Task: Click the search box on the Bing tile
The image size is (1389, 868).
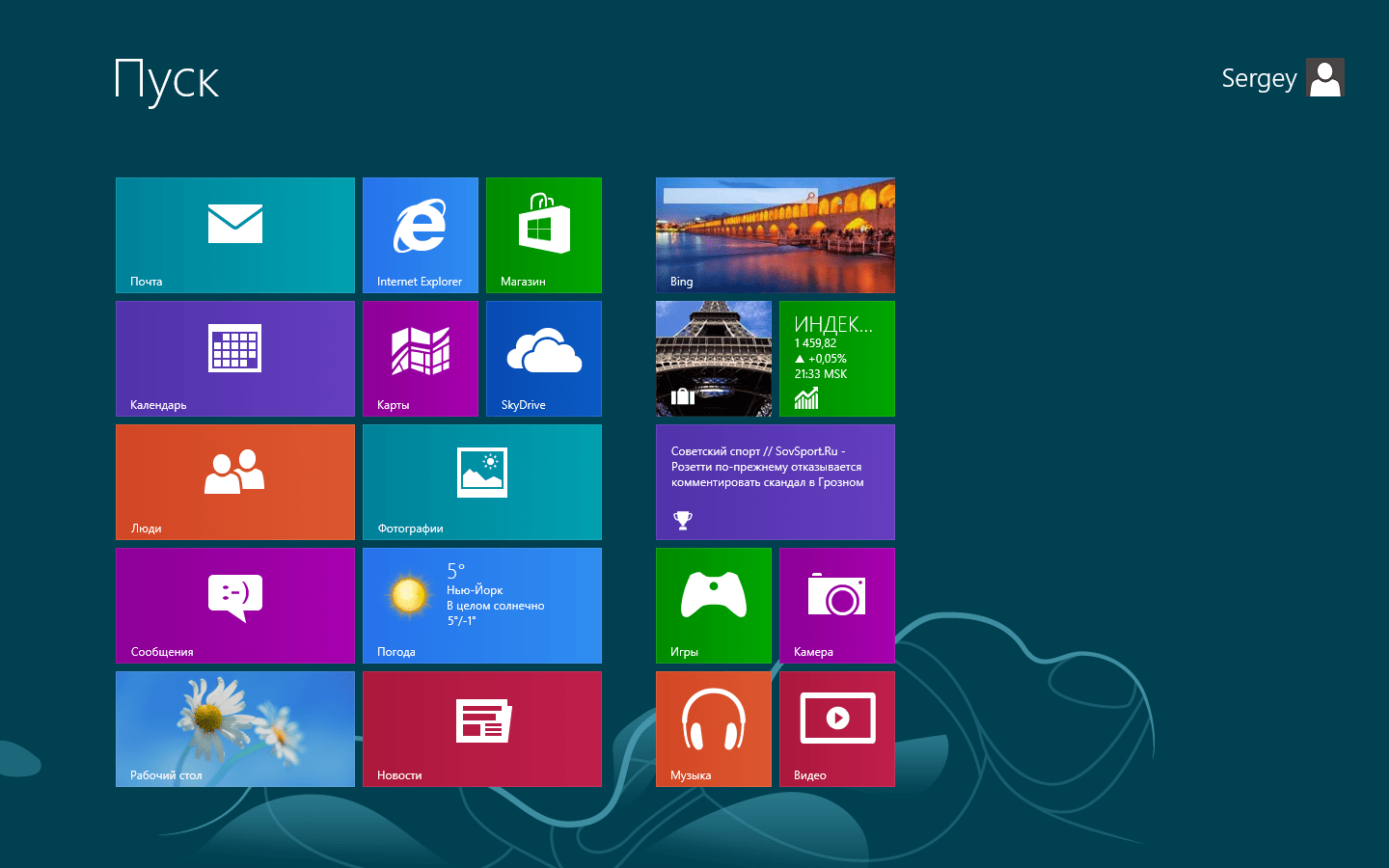Action: click(741, 196)
